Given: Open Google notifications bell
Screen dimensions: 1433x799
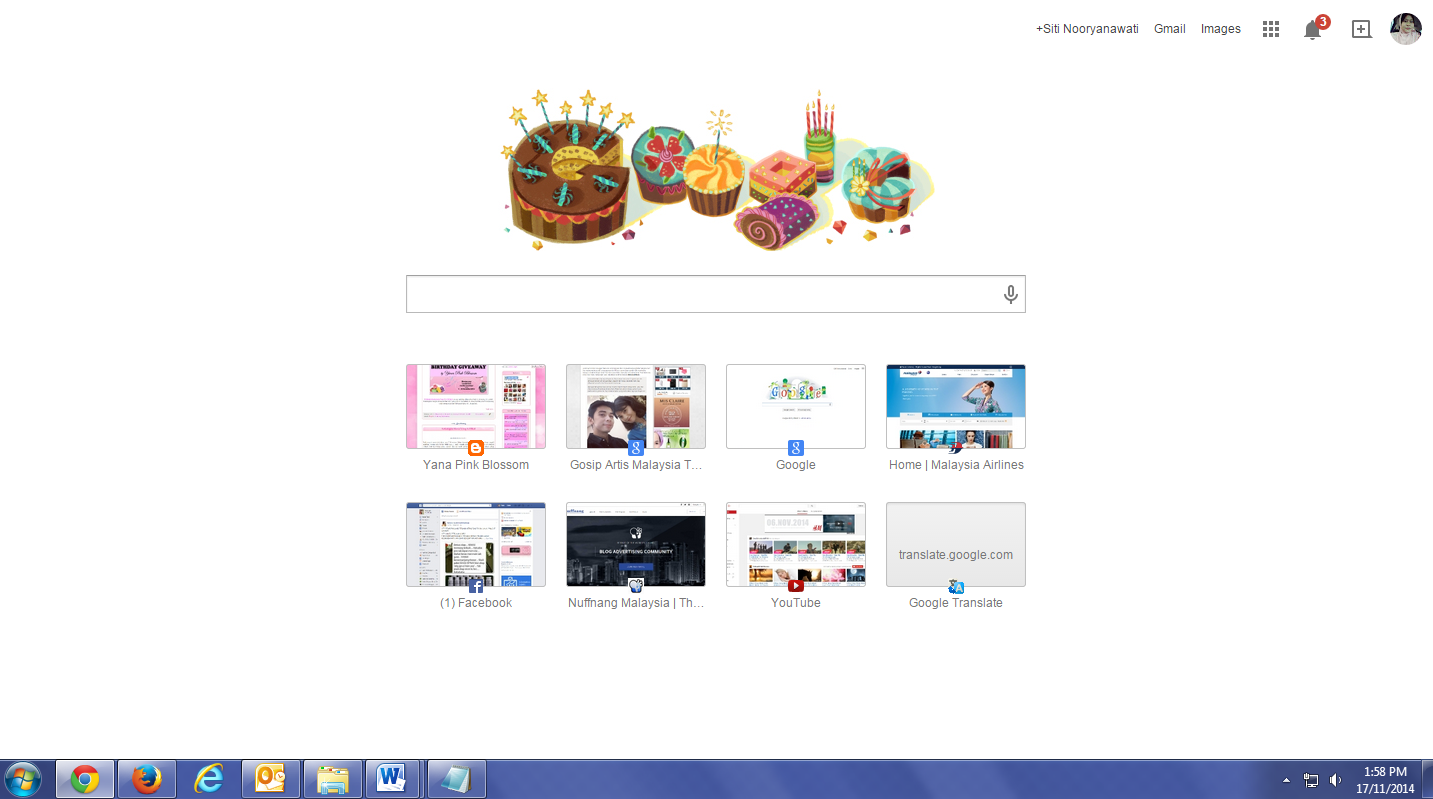Looking at the screenshot, I should pyautogui.click(x=1315, y=28).
